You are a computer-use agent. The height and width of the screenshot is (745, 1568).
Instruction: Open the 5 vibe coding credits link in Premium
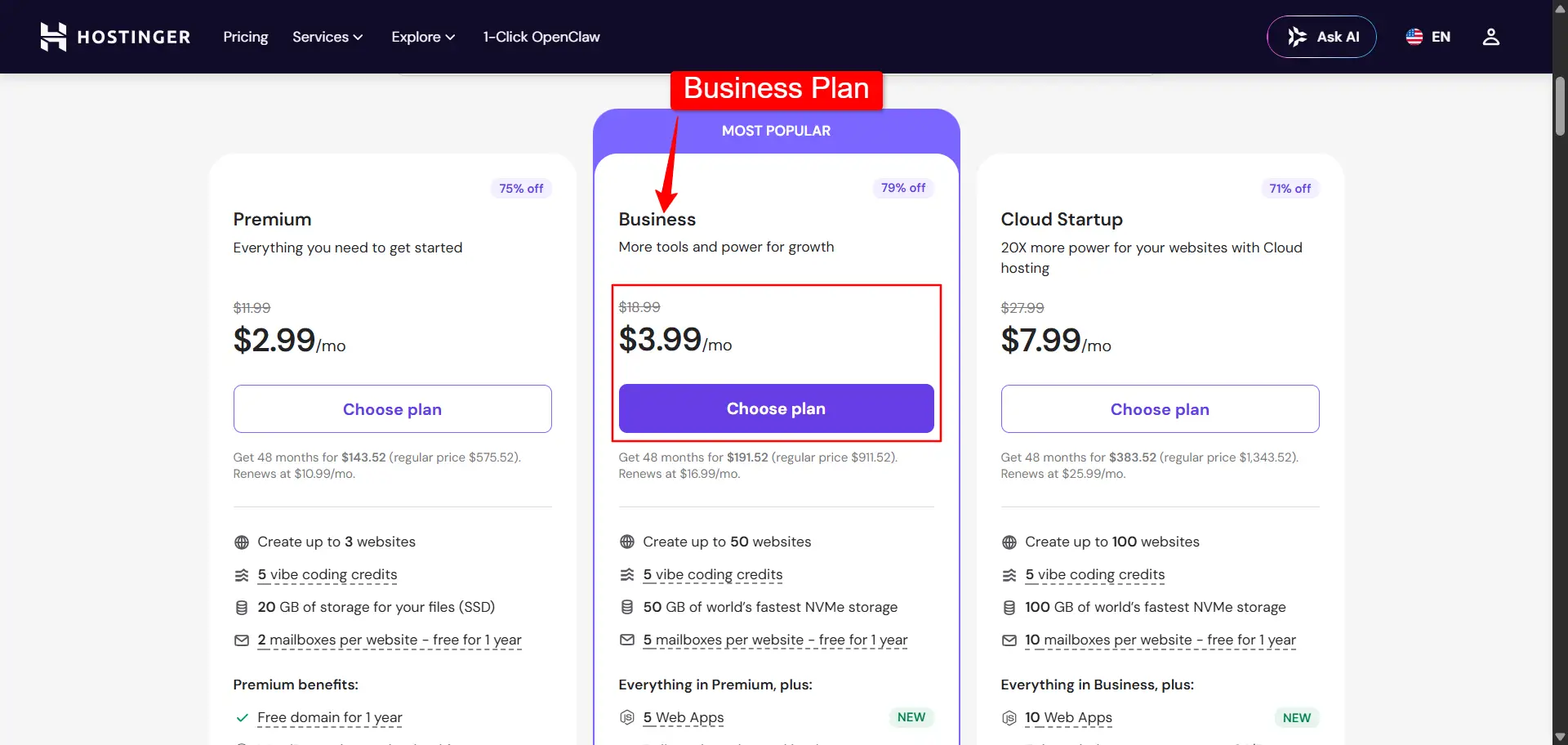[327, 575]
